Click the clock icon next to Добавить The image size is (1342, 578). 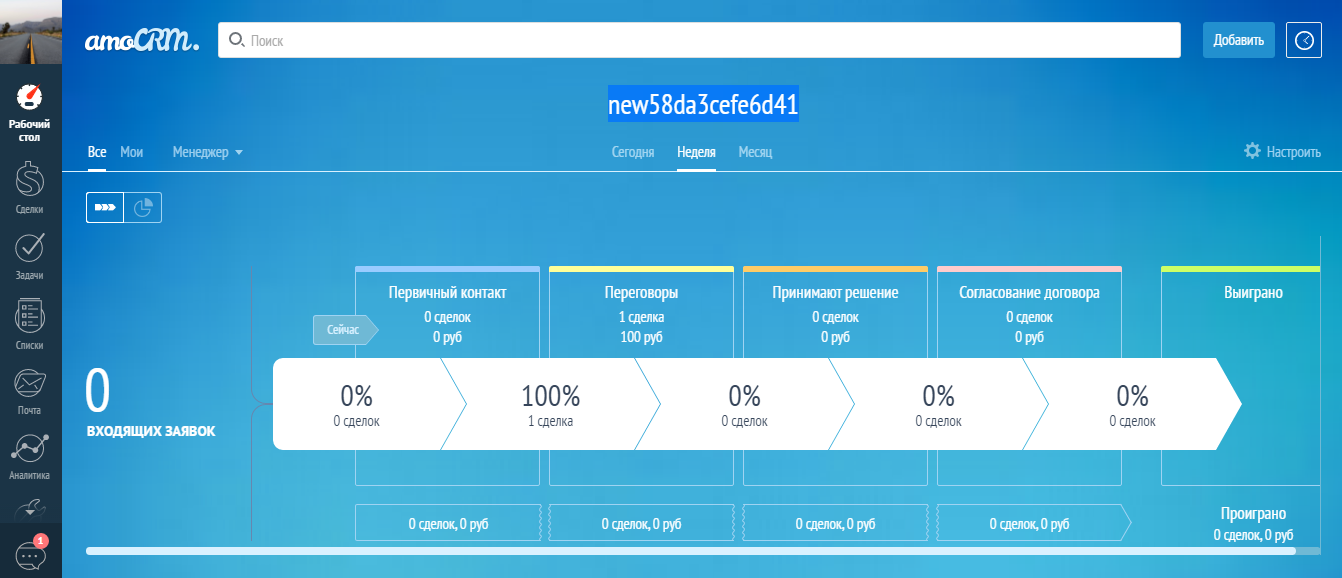pos(1303,40)
